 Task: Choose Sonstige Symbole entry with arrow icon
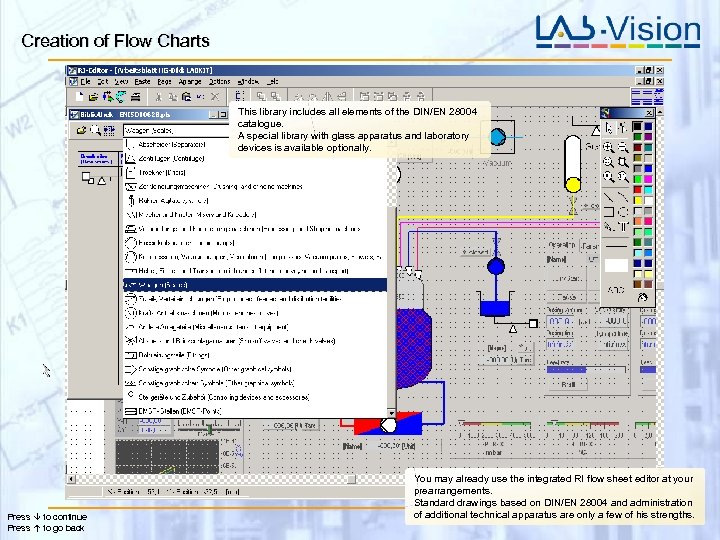click(255, 369)
